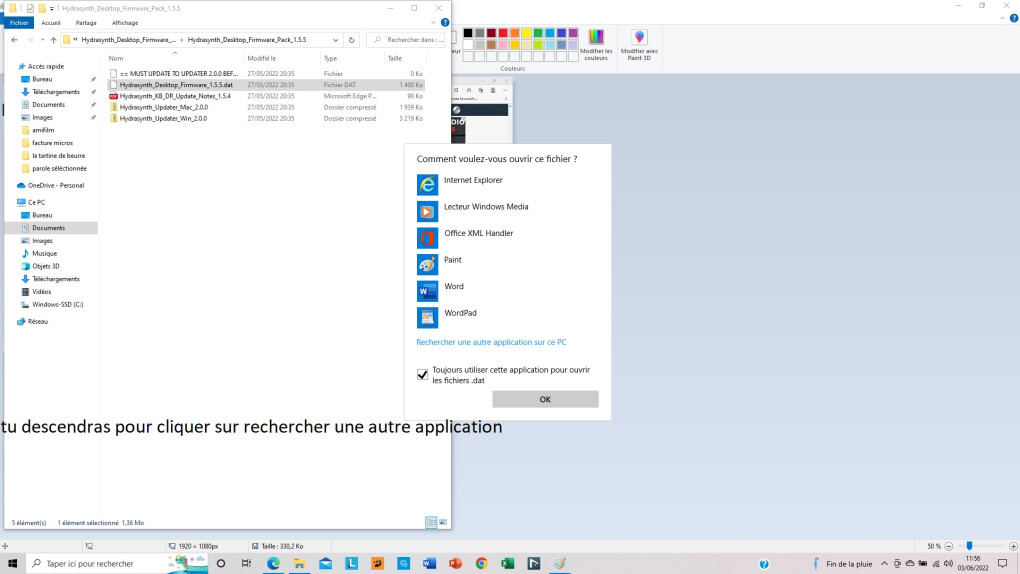Click the Windows taskbar search field

coord(117,564)
